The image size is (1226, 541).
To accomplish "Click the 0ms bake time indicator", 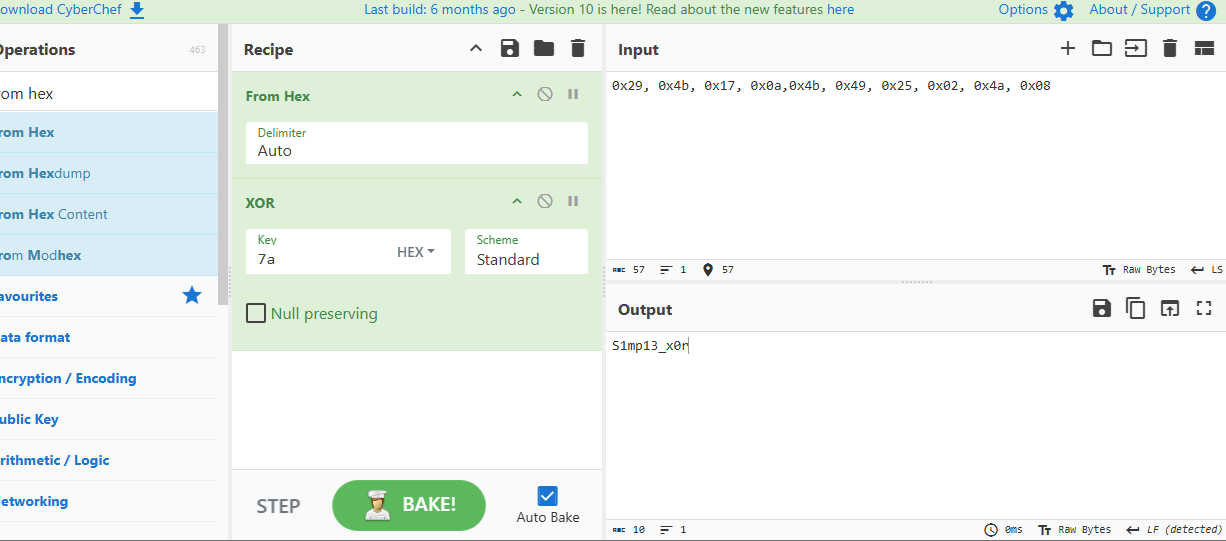I will coord(1004,530).
